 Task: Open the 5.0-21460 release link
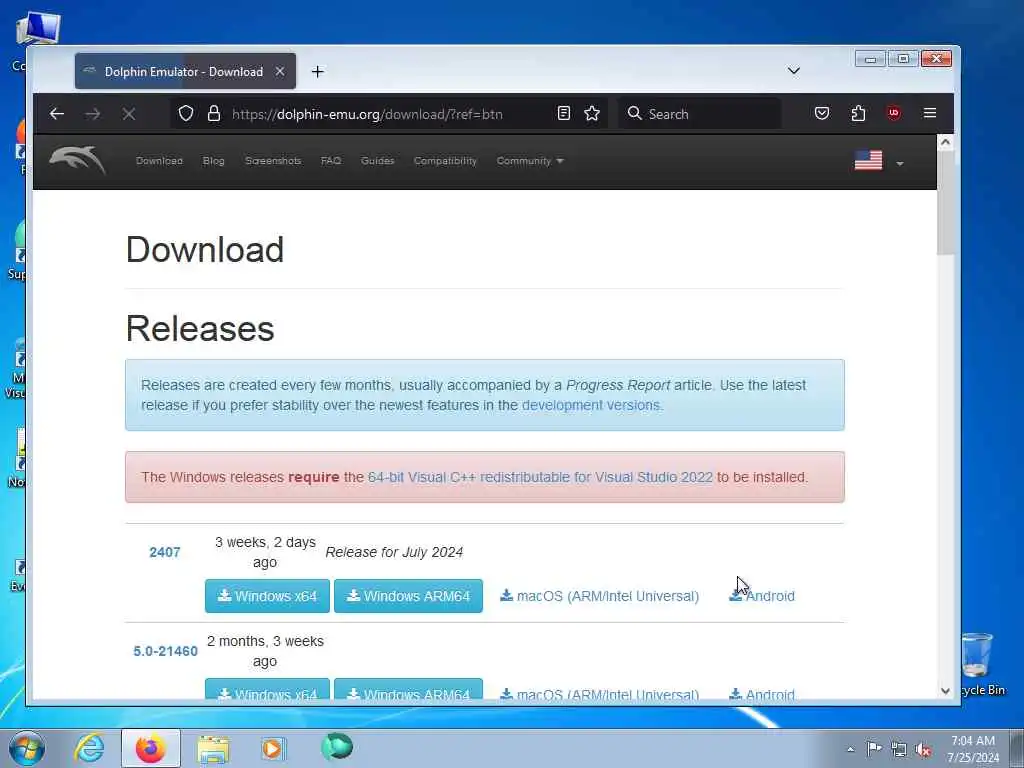(x=165, y=651)
